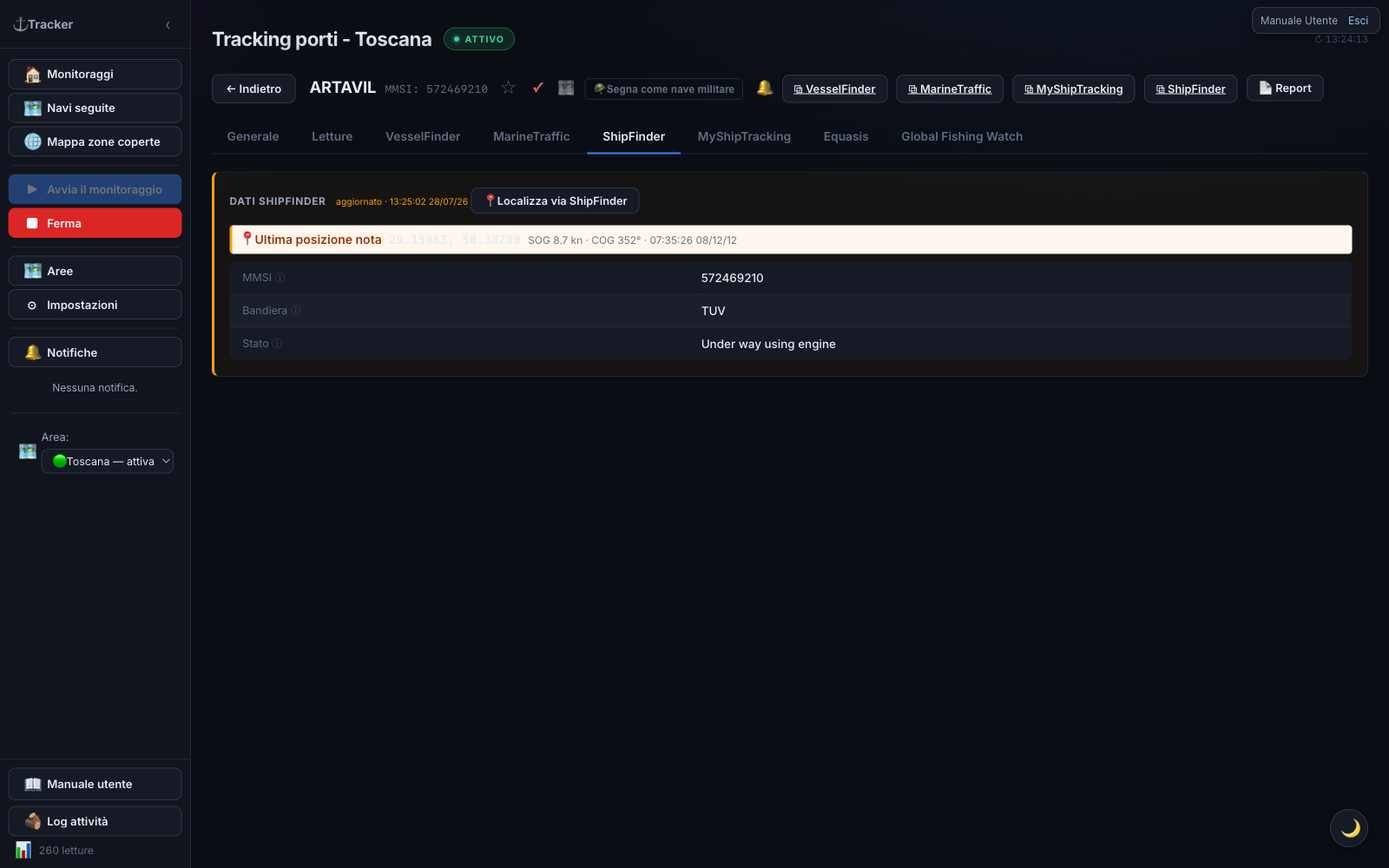Open Log attività

(x=95, y=821)
